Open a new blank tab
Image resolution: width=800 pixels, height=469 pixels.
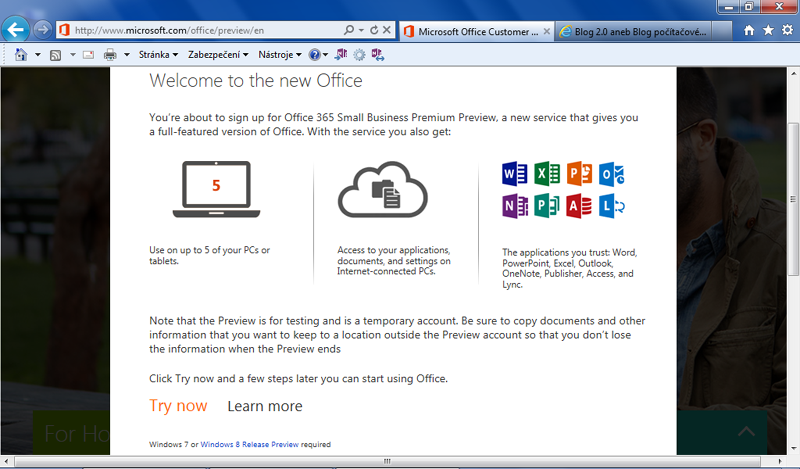click(x=721, y=32)
